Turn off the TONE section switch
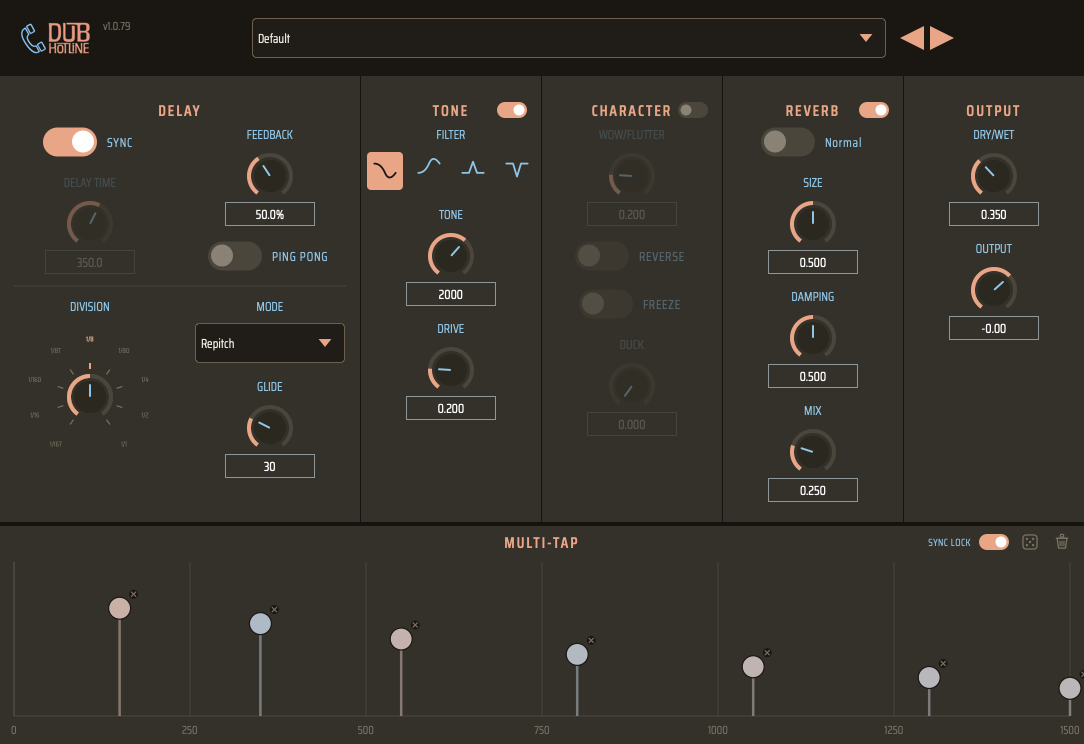 pyautogui.click(x=512, y=110)
